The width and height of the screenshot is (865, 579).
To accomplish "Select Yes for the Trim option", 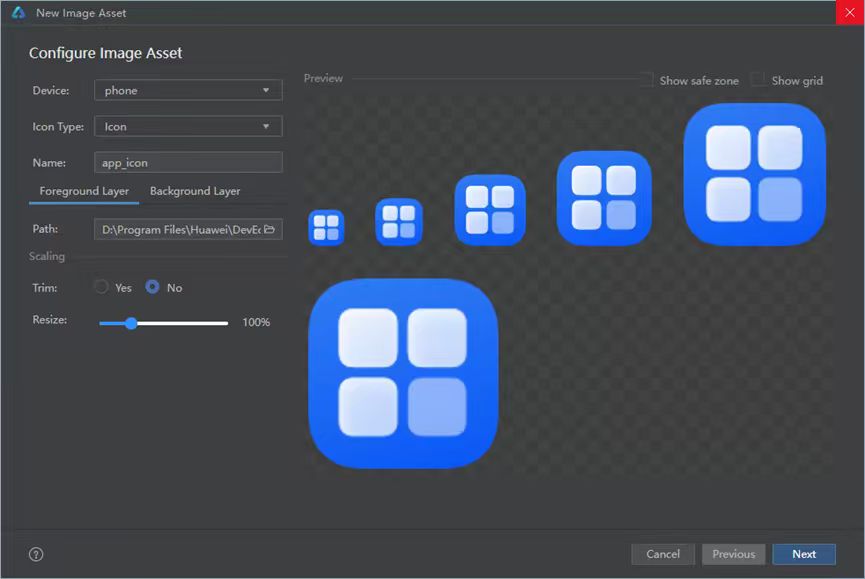I will [101, 287].
